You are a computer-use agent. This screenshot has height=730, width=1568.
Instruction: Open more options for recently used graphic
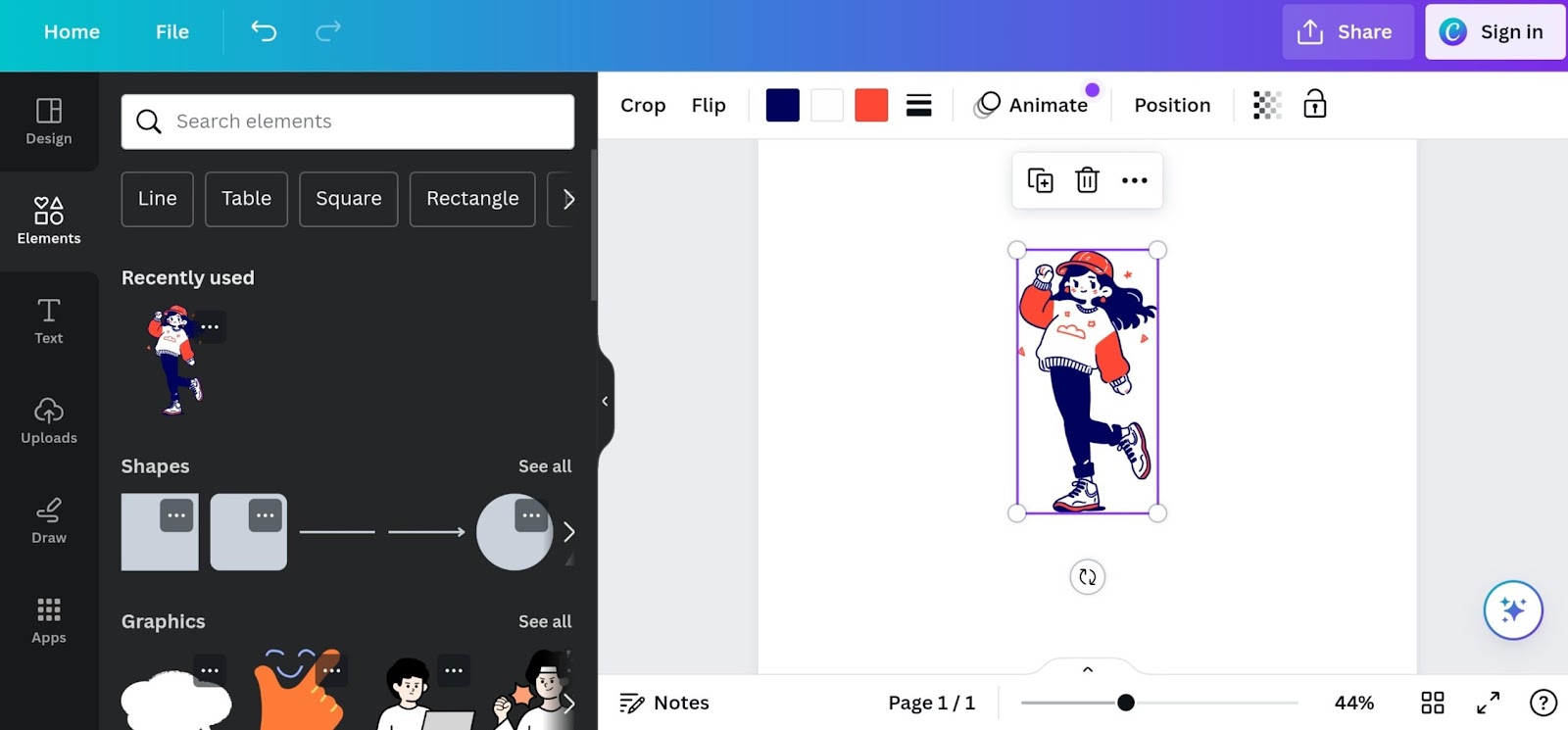point(210,327)
